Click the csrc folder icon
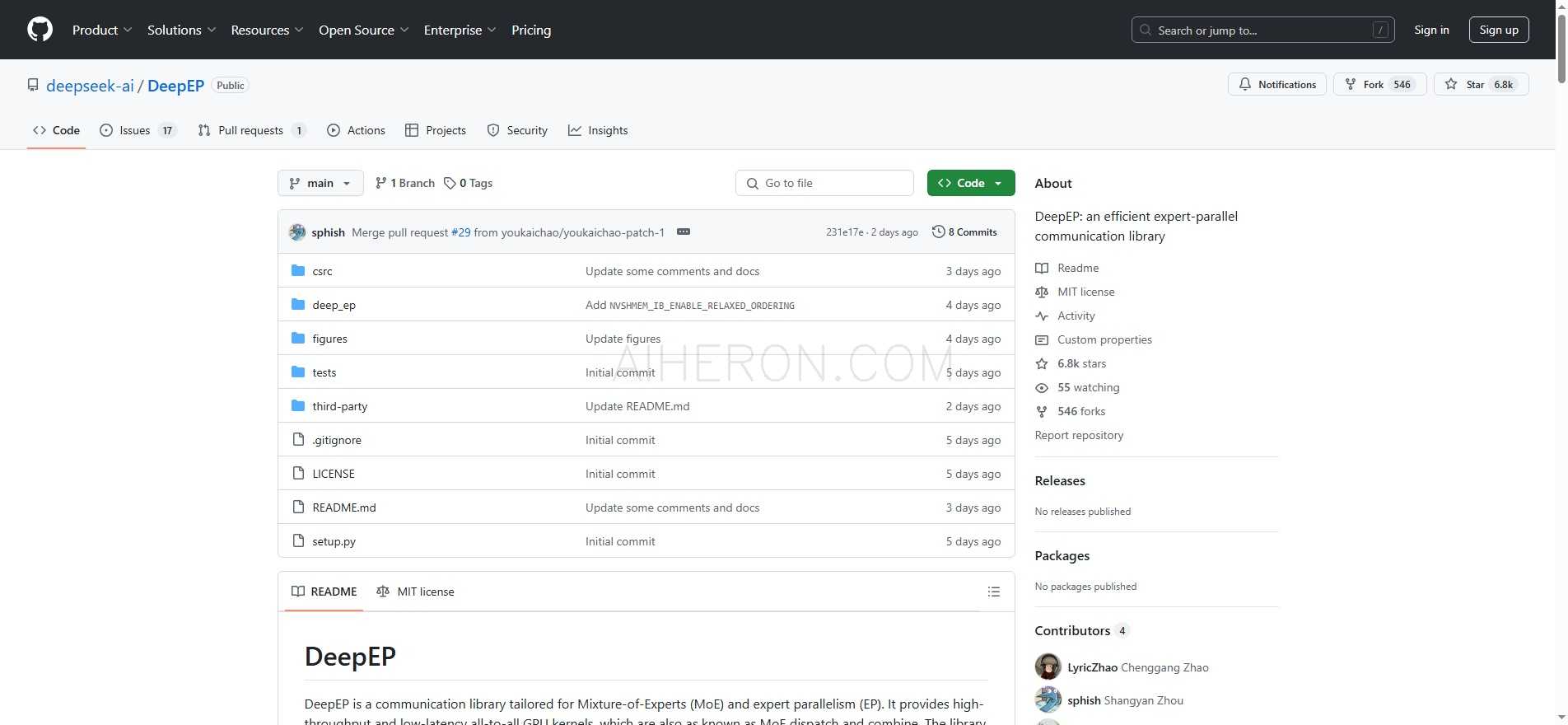 click(x=298, y=271)
